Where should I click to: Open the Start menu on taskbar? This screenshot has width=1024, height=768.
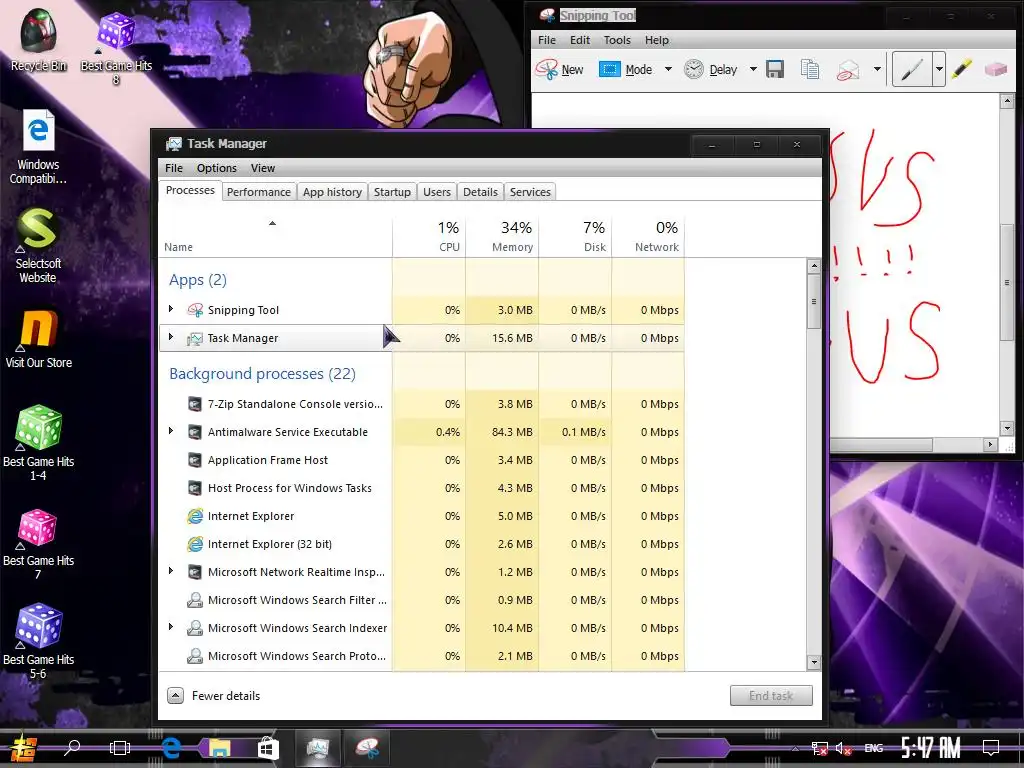tap(24, 748)
